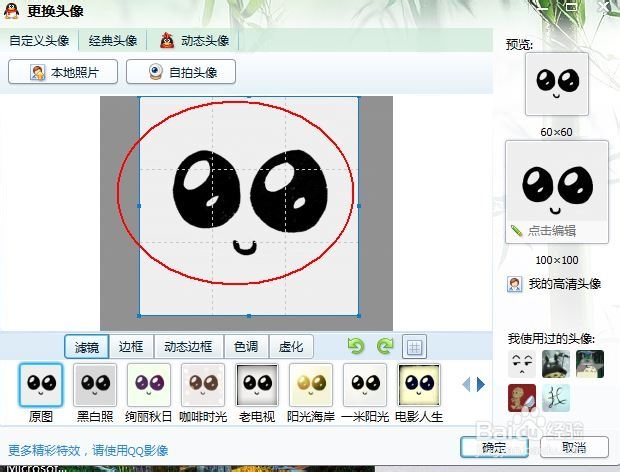620x472 pixels.
Task: Open 我的高清头像 HD avatar link
Action: [565, 283]
